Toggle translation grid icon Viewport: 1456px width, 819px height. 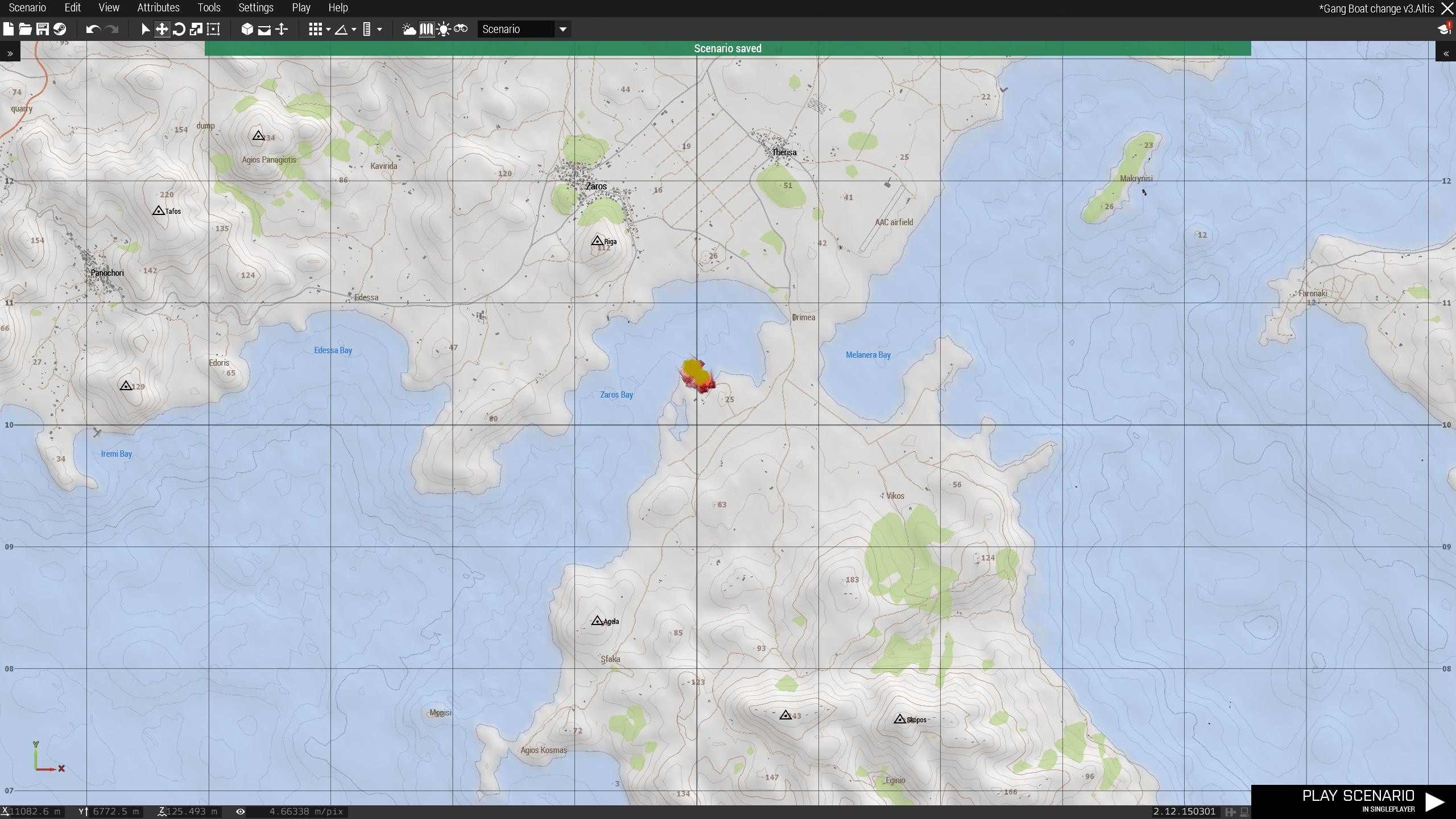coord(315,29)
